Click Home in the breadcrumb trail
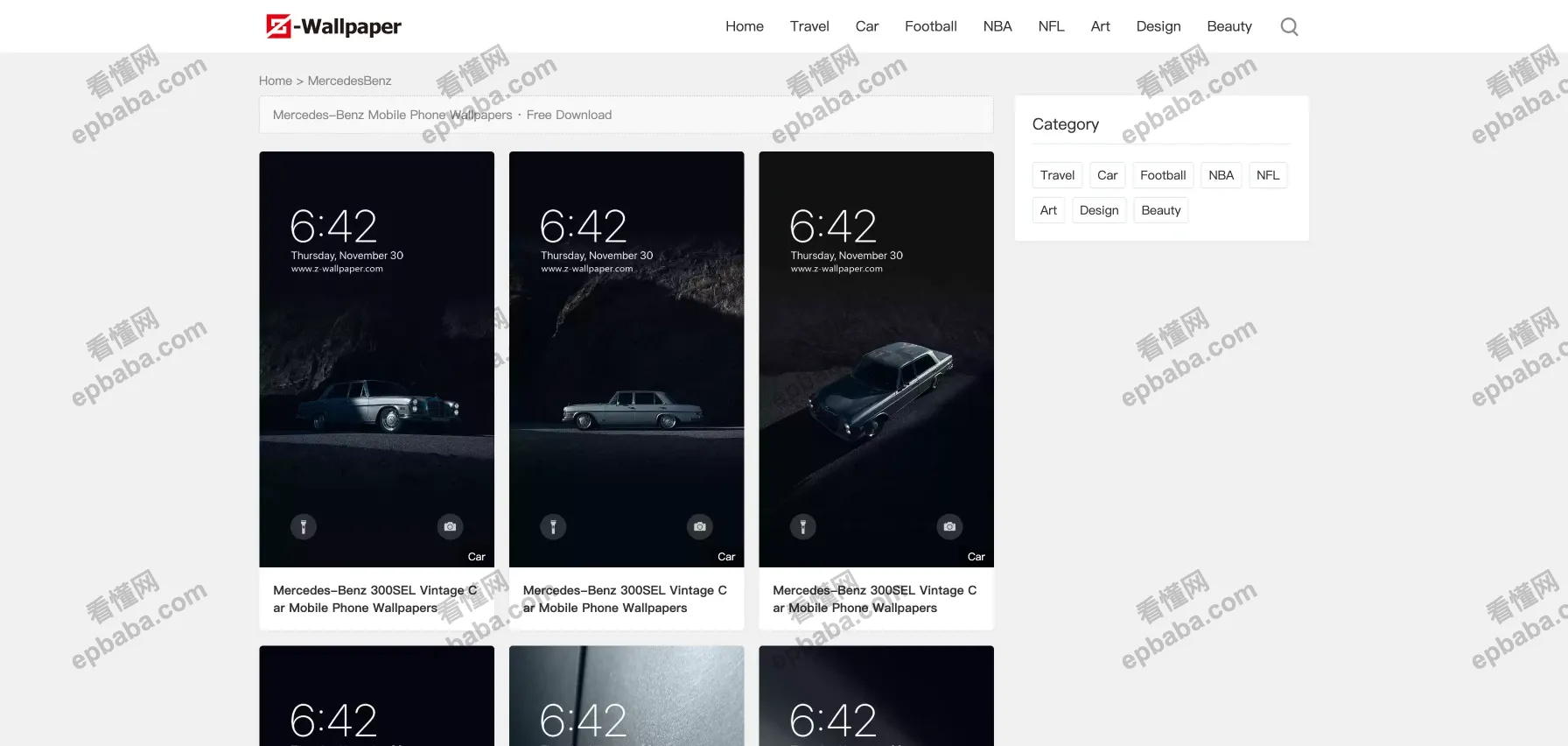The height and width of the screenshot is (746, 1568). coord(275,81)
